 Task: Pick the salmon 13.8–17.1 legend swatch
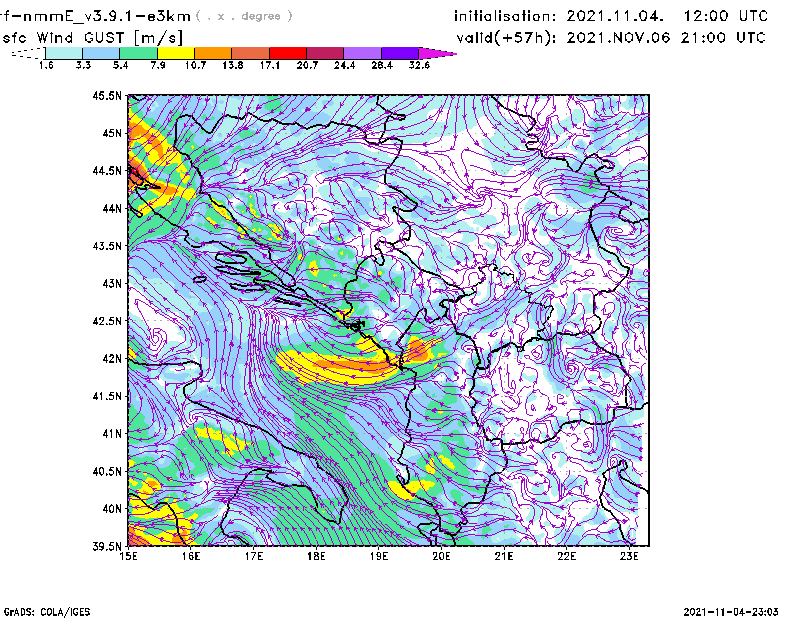[x=251, y=53]
